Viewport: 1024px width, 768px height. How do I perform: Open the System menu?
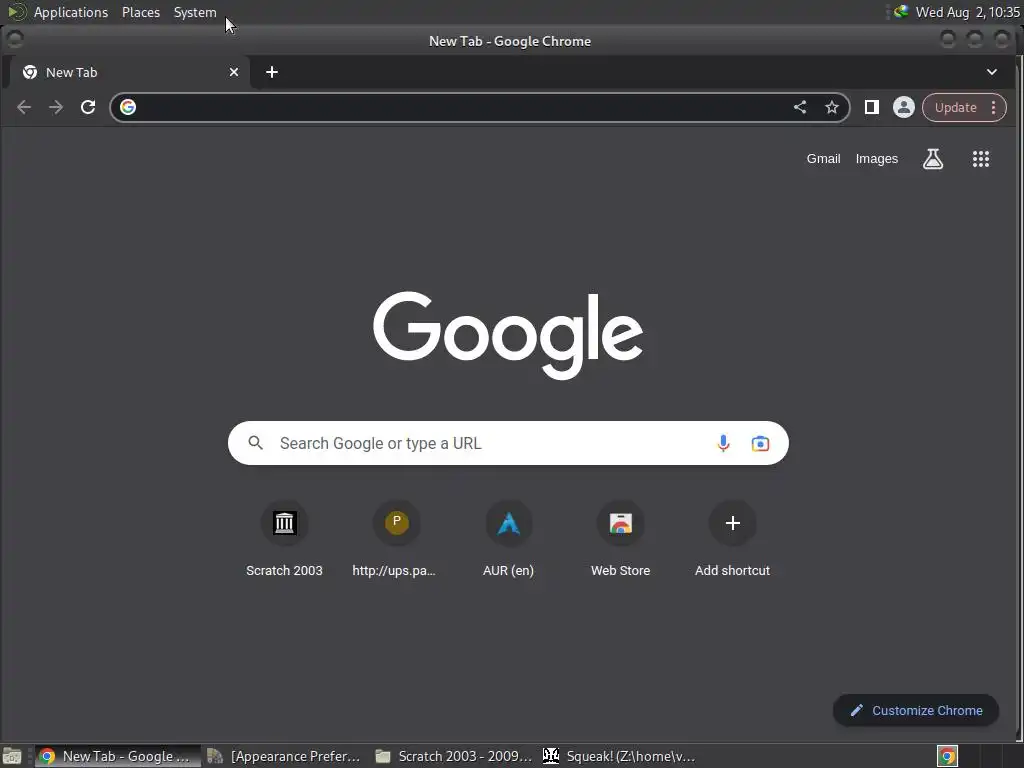click(x=195, y=12)
